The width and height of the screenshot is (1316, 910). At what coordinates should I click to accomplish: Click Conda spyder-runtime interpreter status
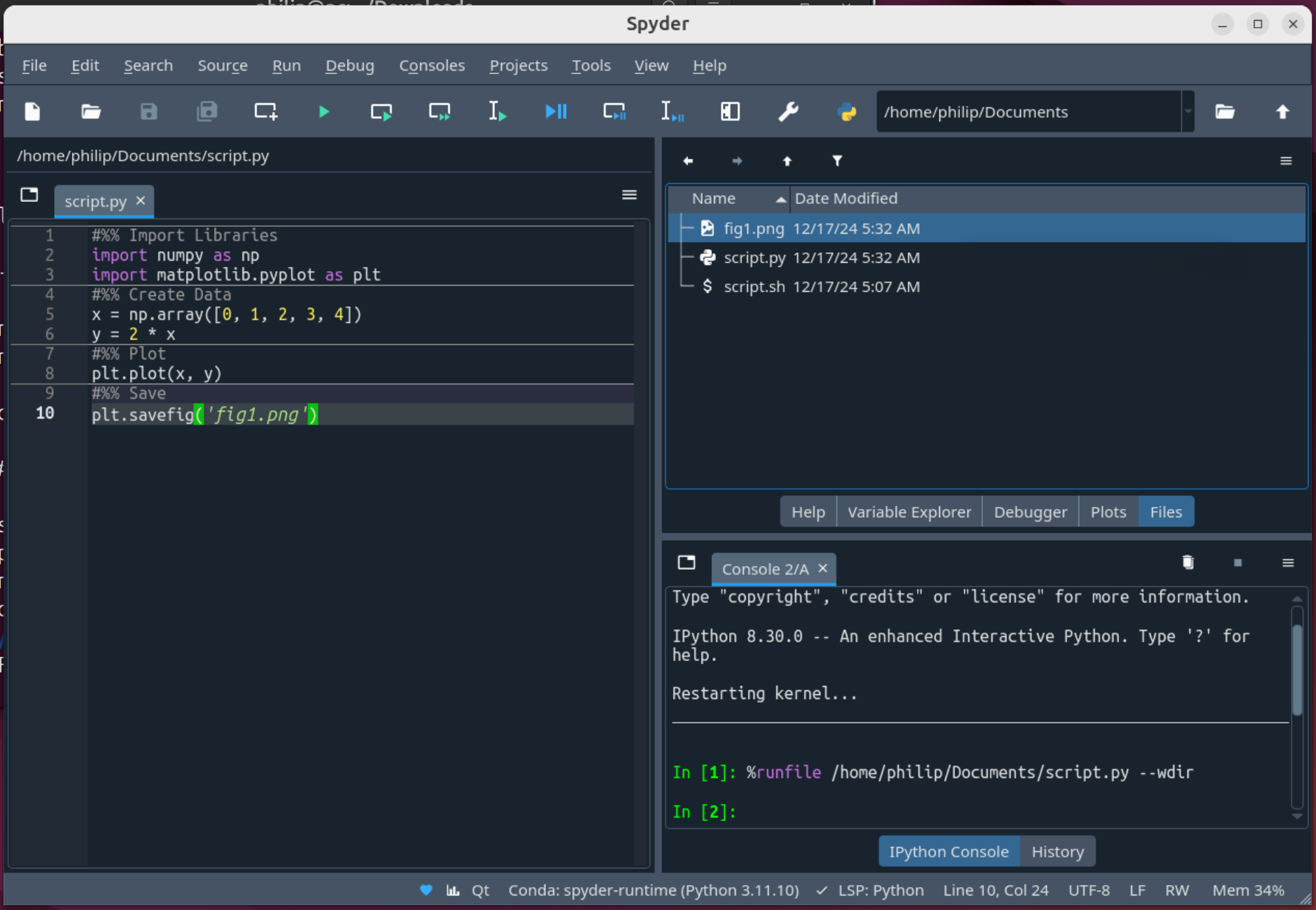click(x=653, y=890)
